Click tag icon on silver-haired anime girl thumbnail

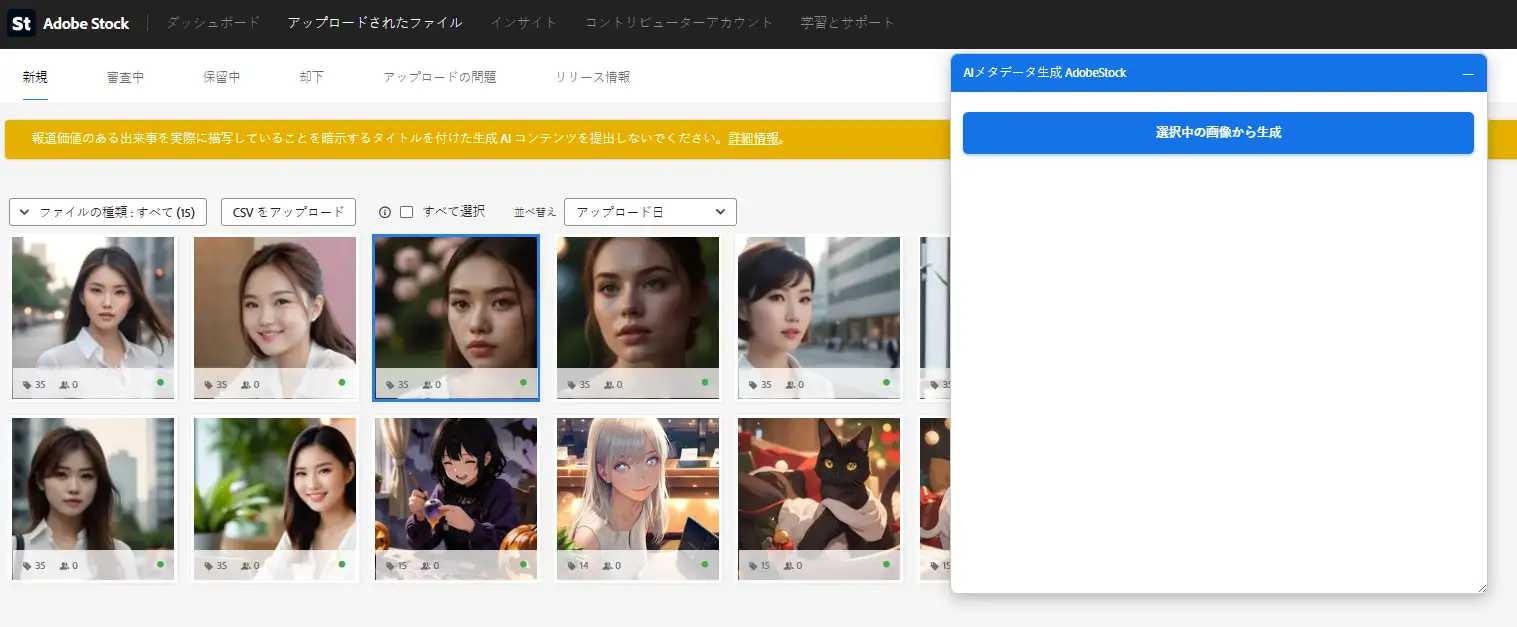click(x=572, y=565)
